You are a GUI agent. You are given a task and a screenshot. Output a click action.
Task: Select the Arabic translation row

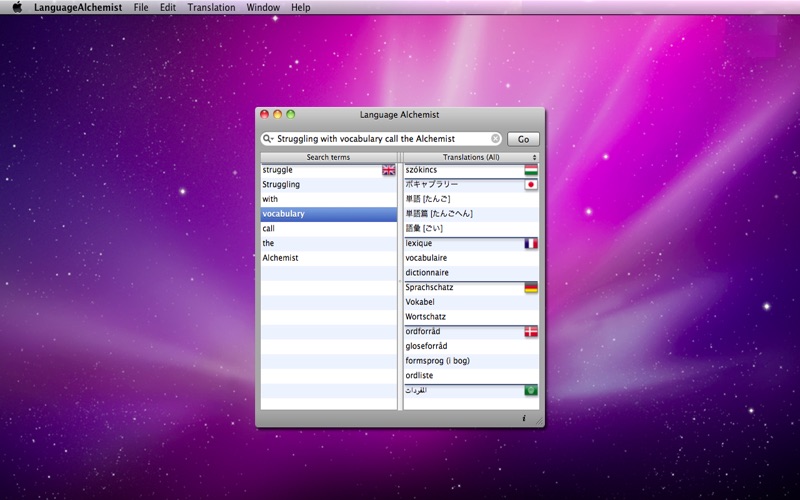point(471,391)
